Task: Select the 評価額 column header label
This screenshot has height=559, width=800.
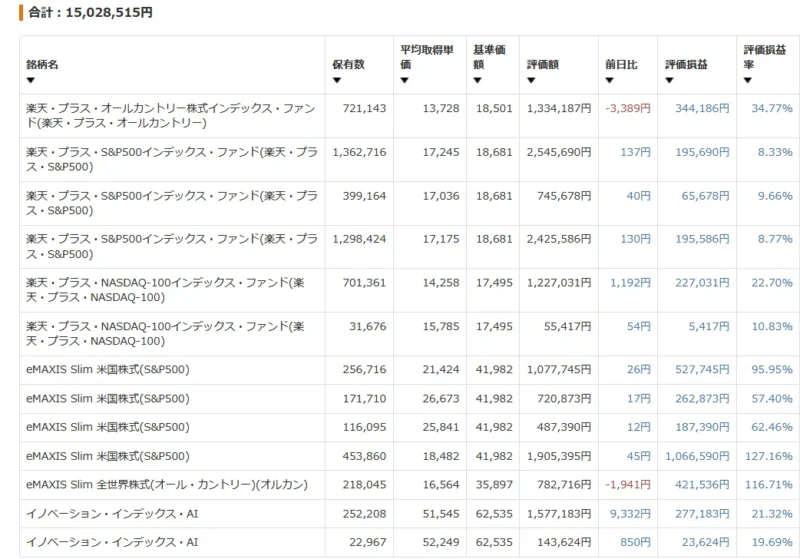Action: coord(543,65)
